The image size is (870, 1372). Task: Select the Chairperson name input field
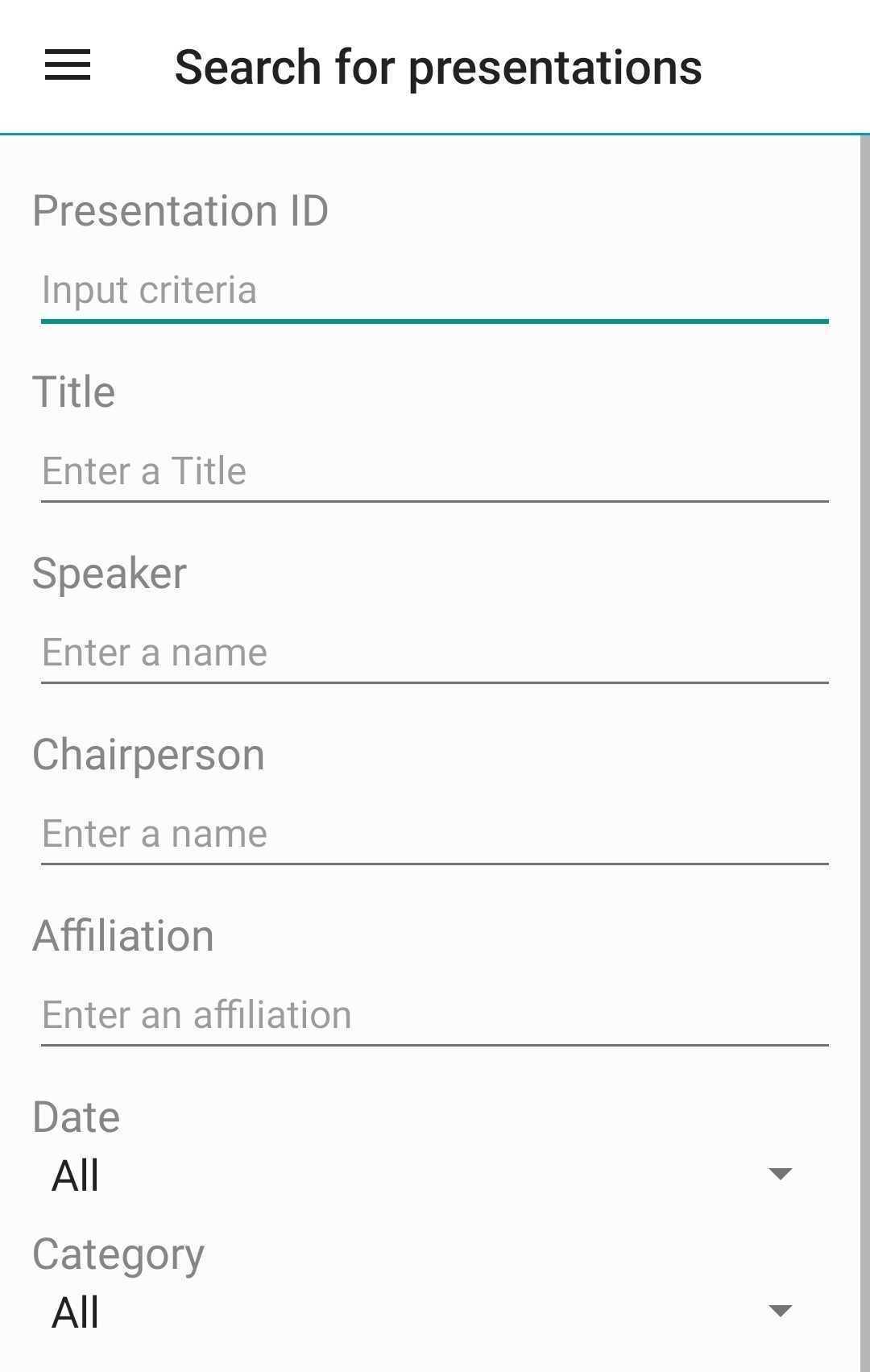435,834
